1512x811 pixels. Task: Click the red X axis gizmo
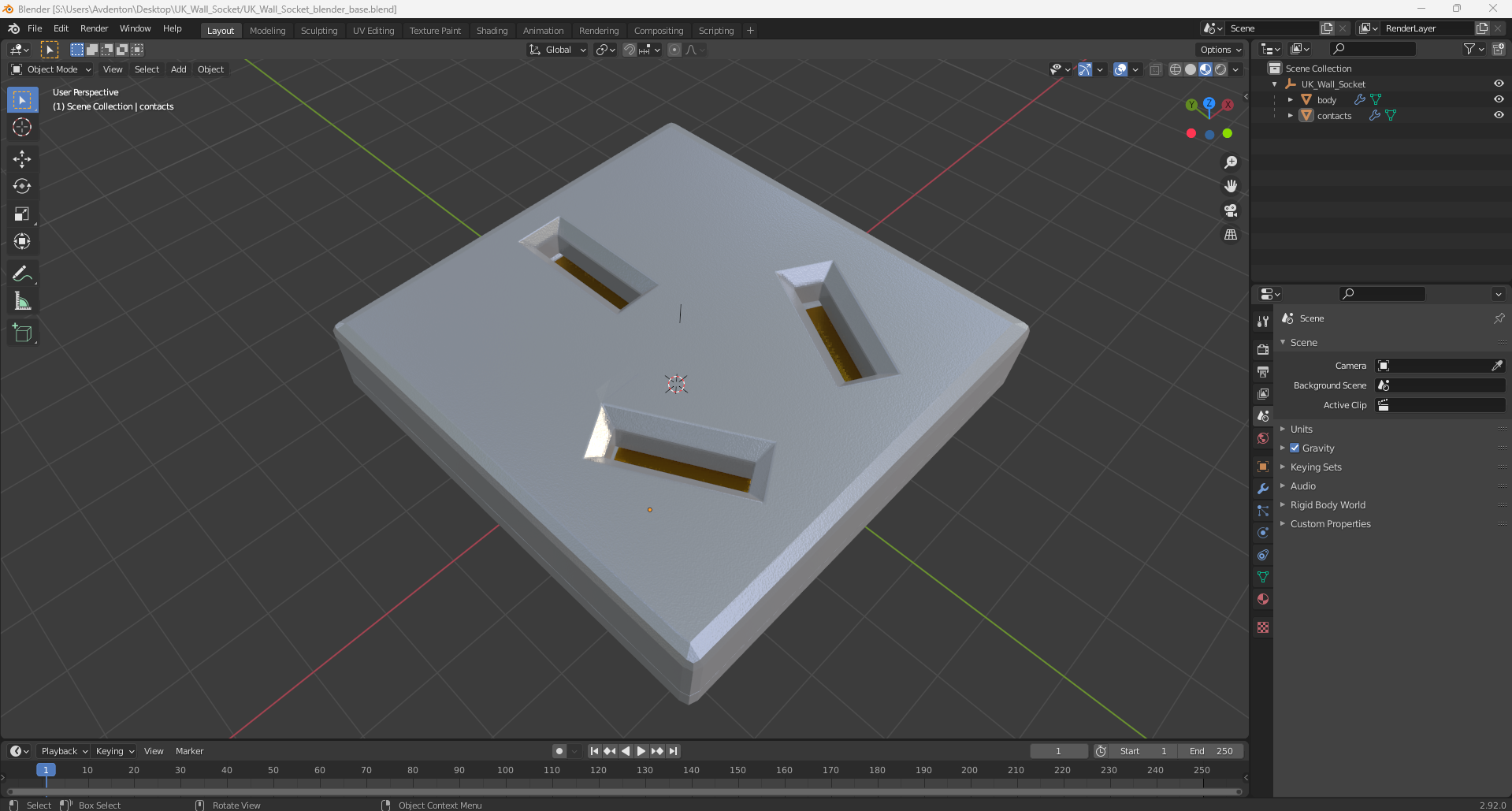click(1228, 105)
